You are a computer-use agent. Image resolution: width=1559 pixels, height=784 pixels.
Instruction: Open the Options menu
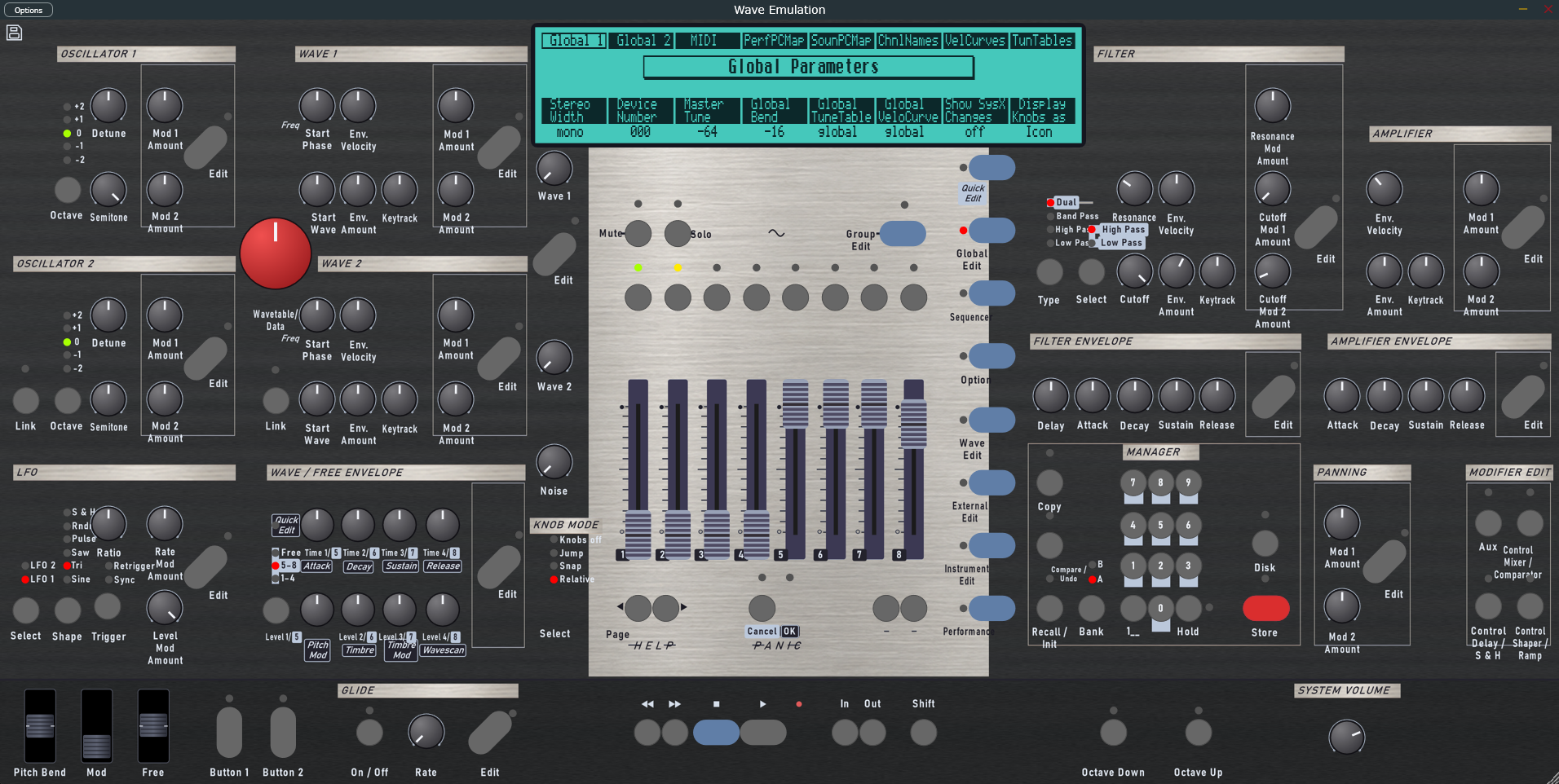29,10
